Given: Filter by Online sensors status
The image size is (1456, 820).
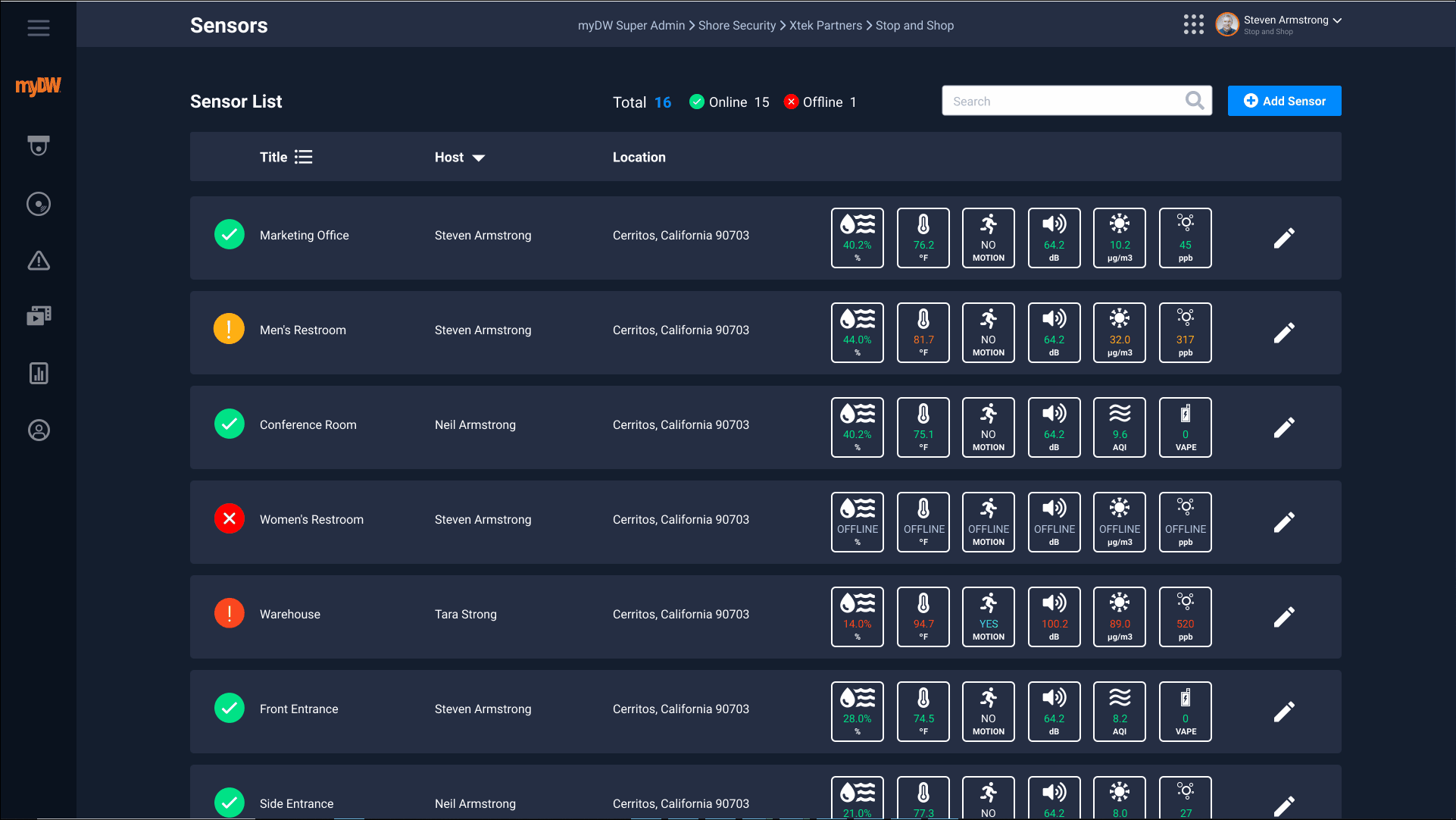Looking at the screenshot, I should pos(729,102).
